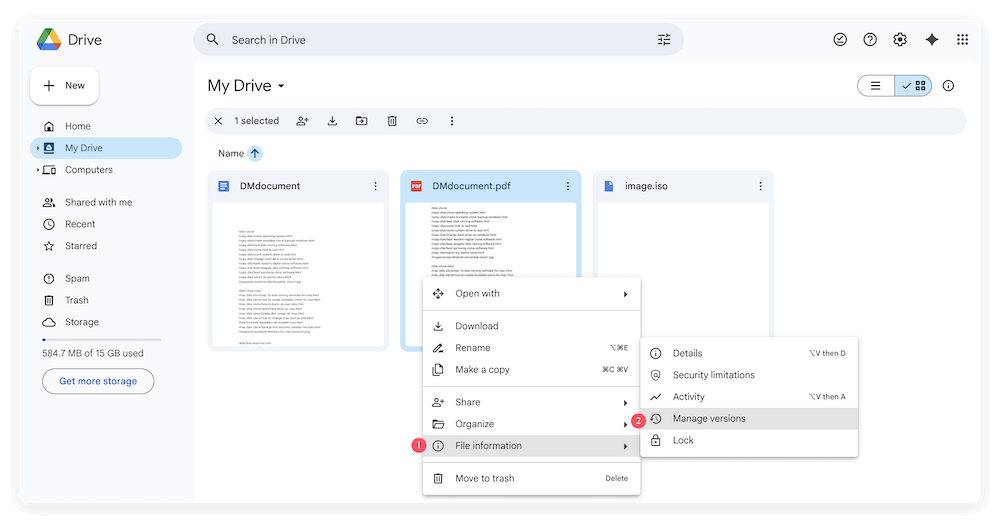1000x522 pixels.
Task: Click the Gemini sparkle icon
Action: point(931,40)
